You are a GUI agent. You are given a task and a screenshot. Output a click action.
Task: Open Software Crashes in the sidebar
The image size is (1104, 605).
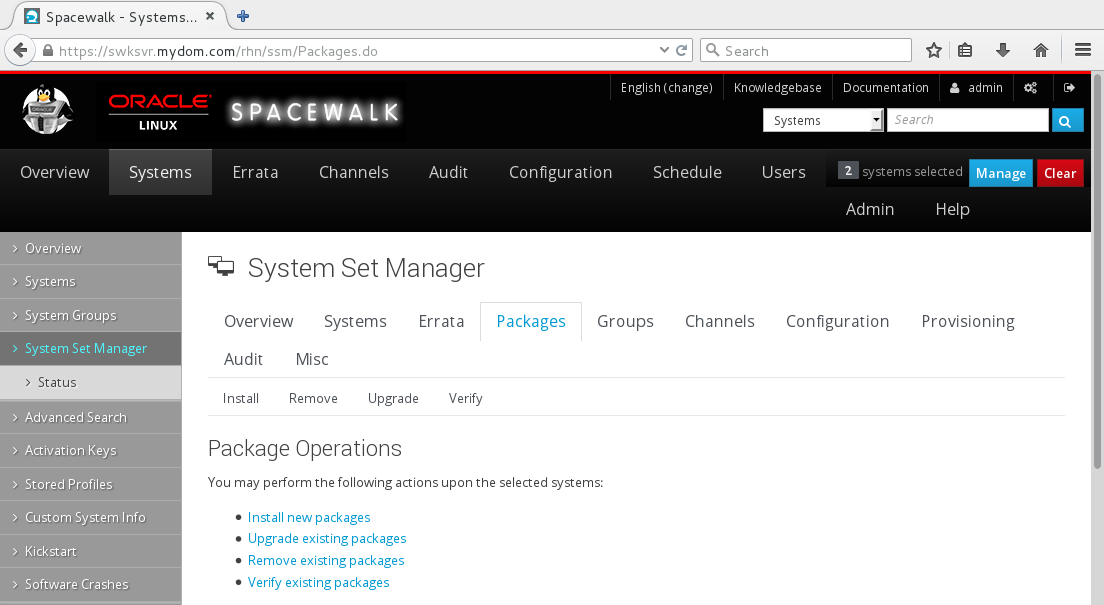(91, 585)
